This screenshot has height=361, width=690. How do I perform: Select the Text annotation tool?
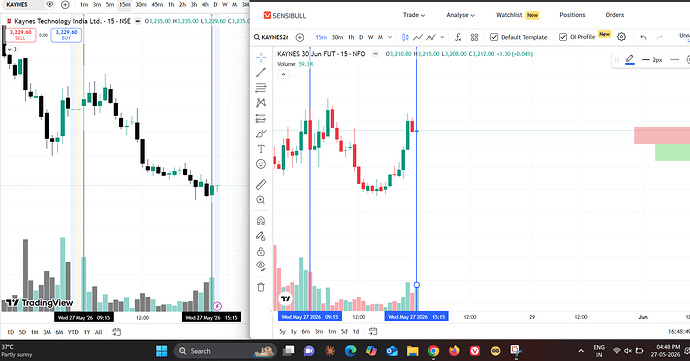[x=261, y=149]
